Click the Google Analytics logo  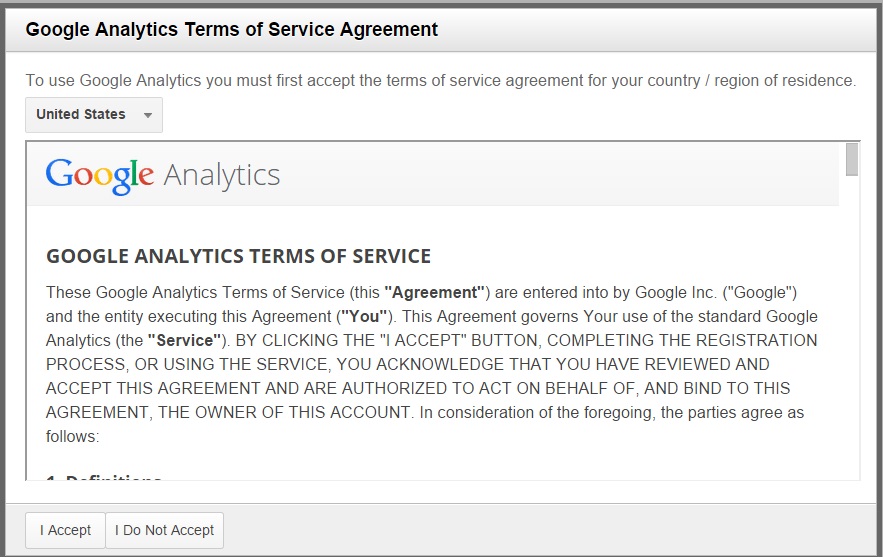[x=163, y=175]
